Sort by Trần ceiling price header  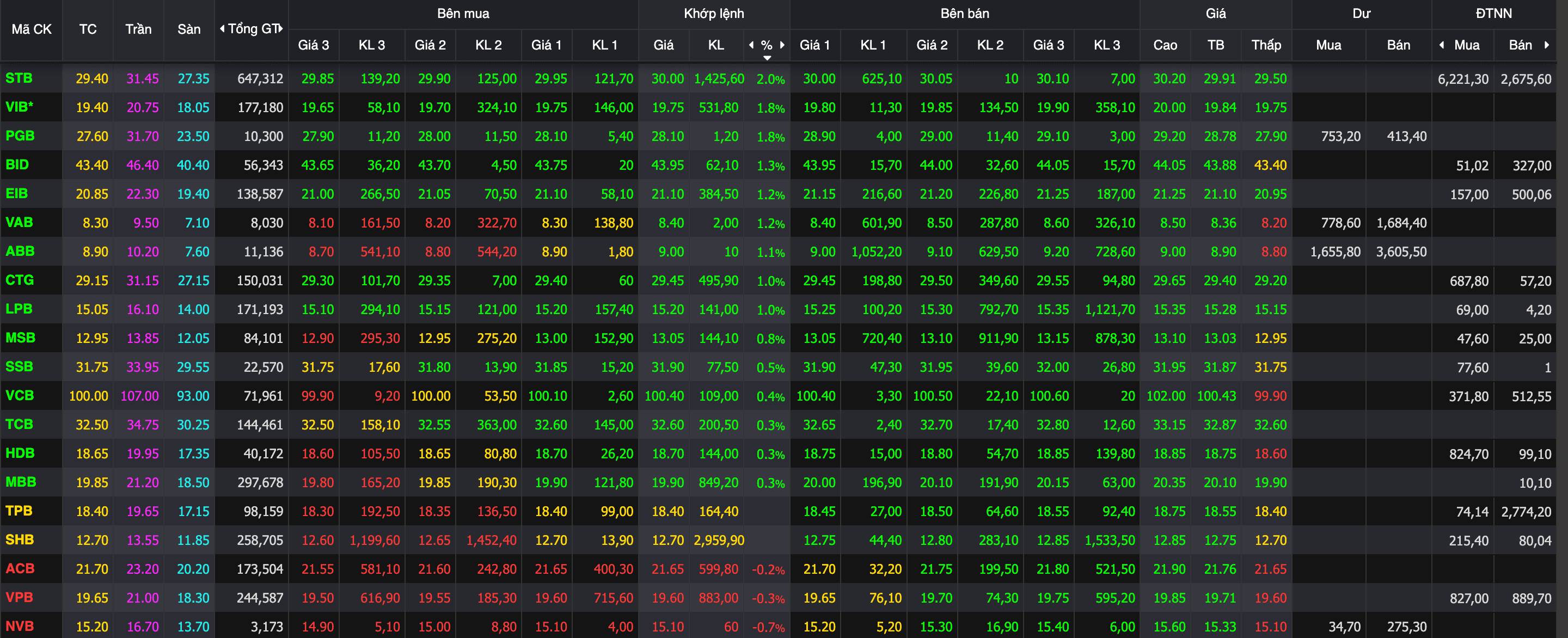click(138, 29)
